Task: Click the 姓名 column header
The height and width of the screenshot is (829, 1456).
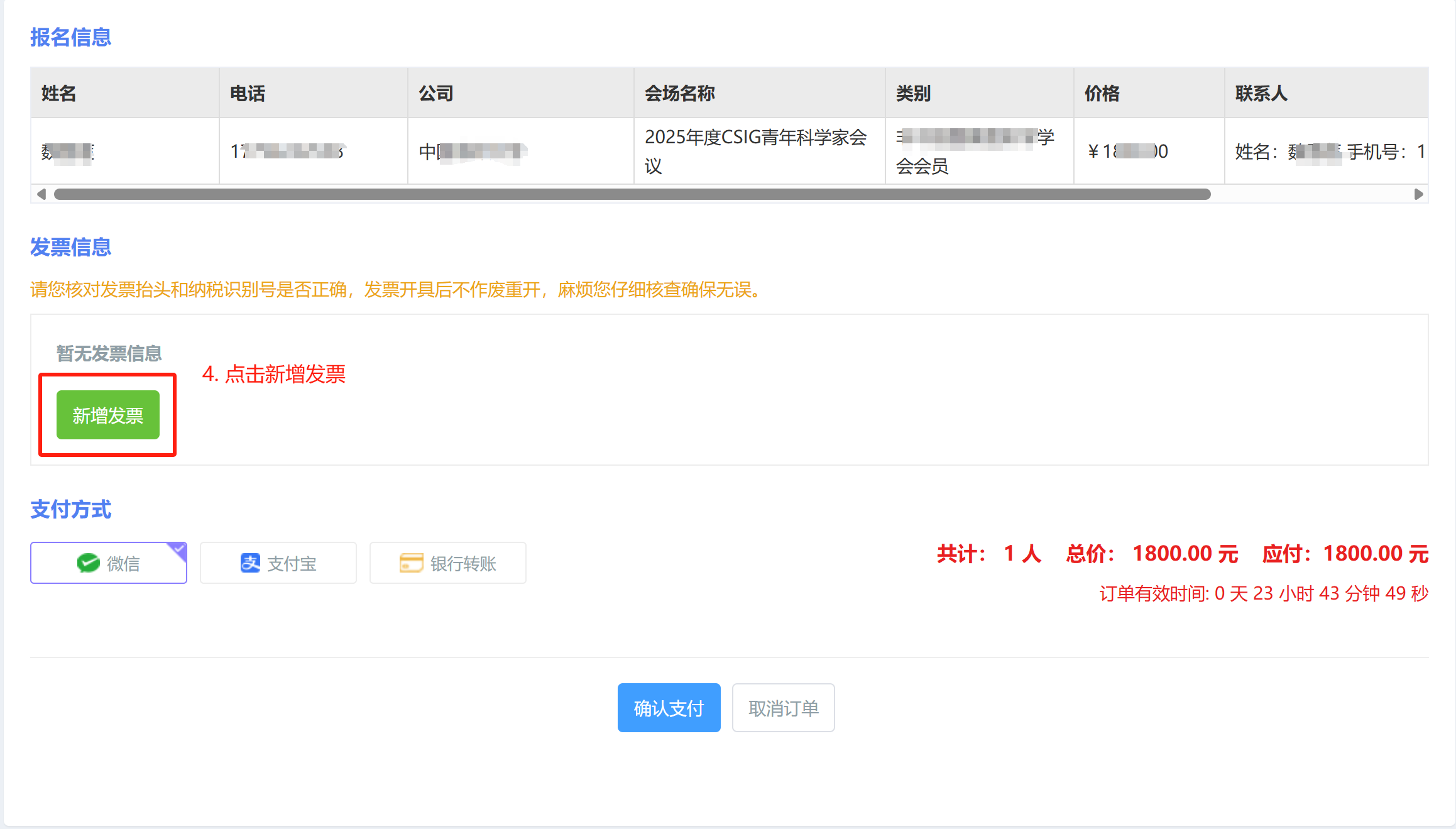Action: (59, 93)
